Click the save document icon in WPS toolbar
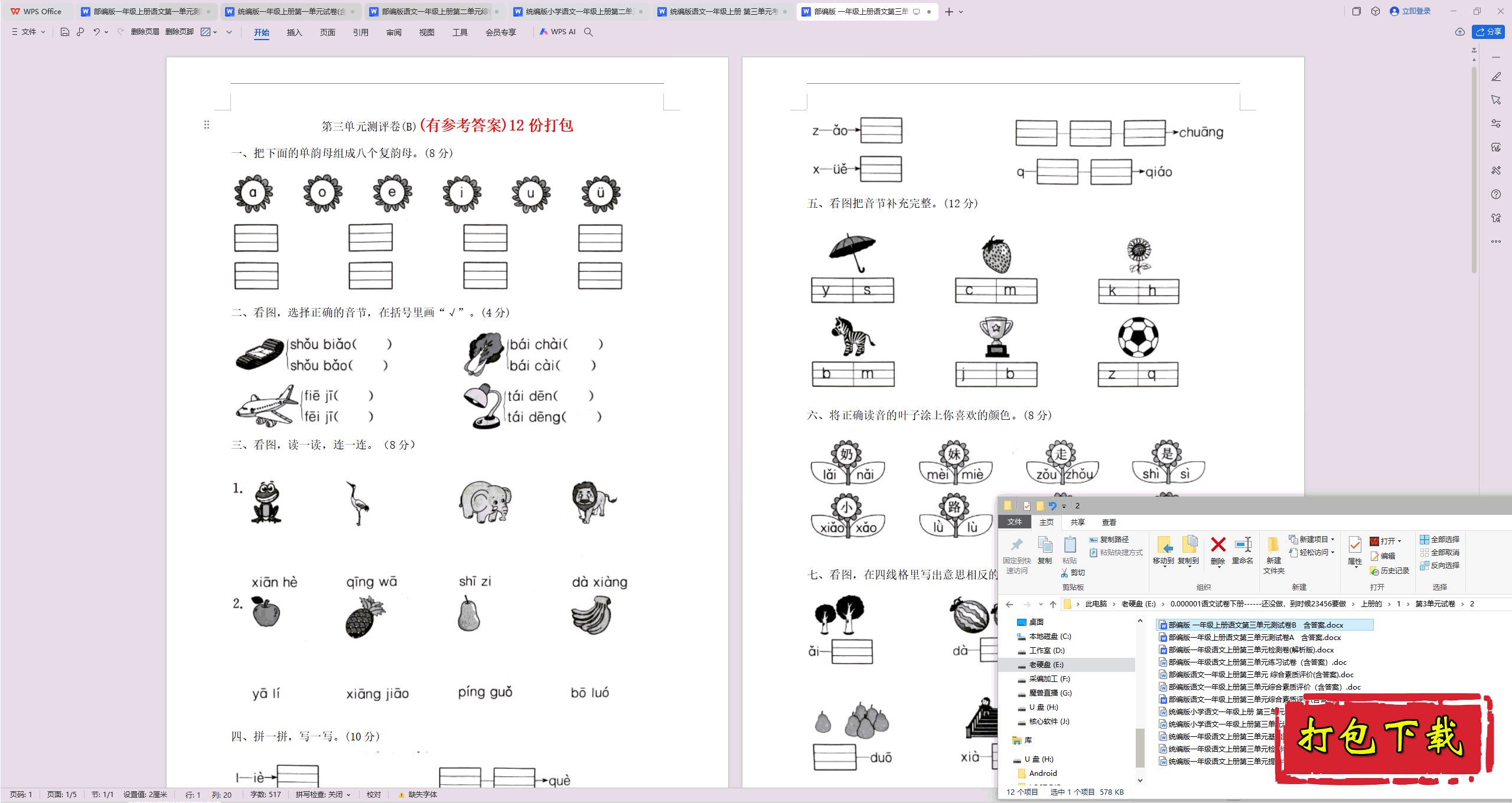 (65, 32)
